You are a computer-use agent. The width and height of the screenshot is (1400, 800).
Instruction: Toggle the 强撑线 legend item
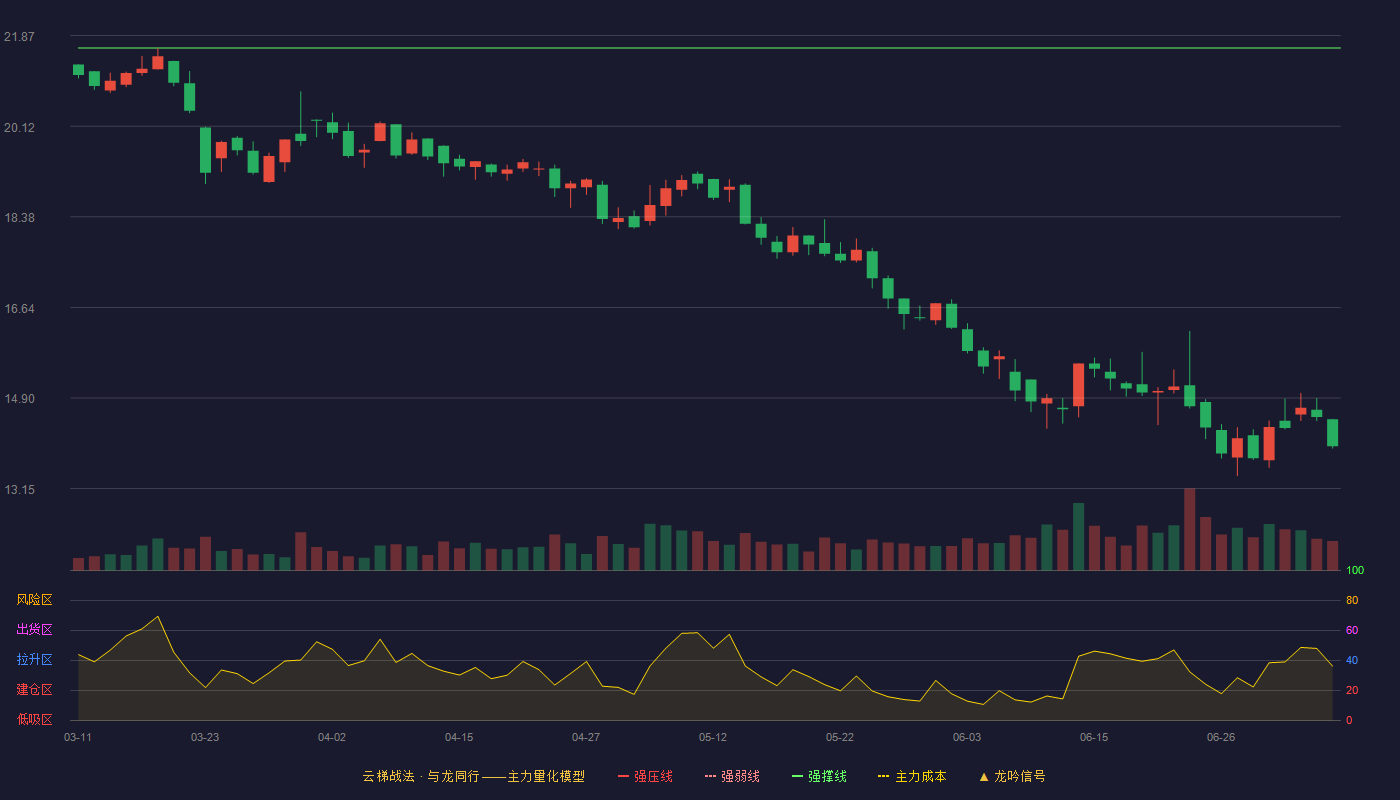(x=820, y=776)
